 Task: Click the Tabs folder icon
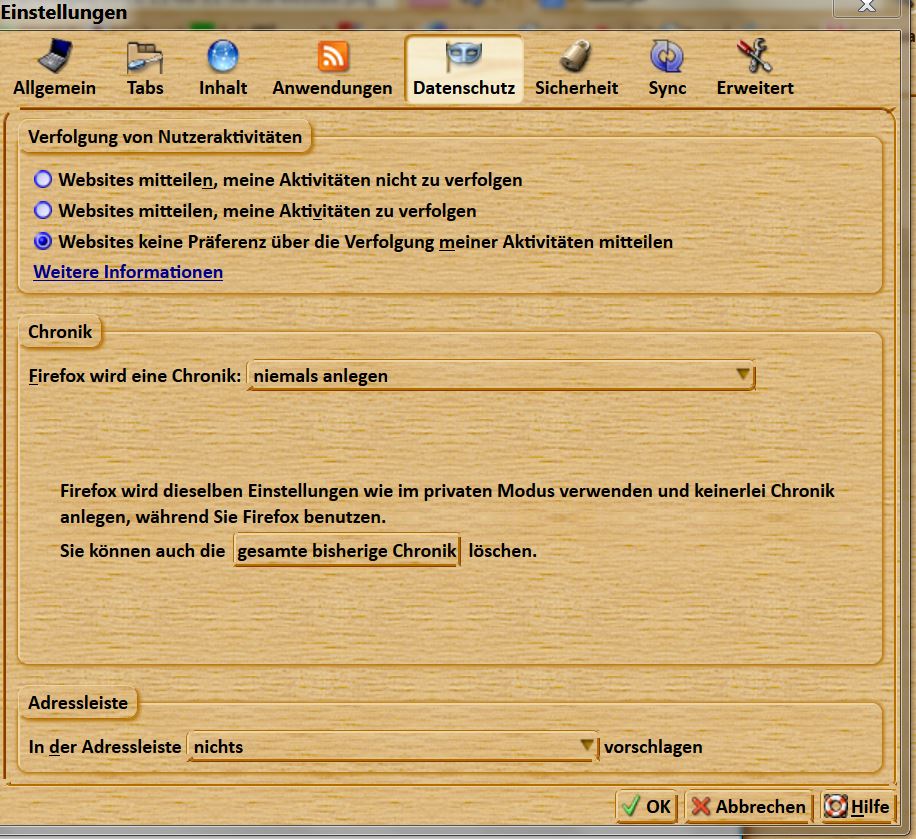pos(144,57)
